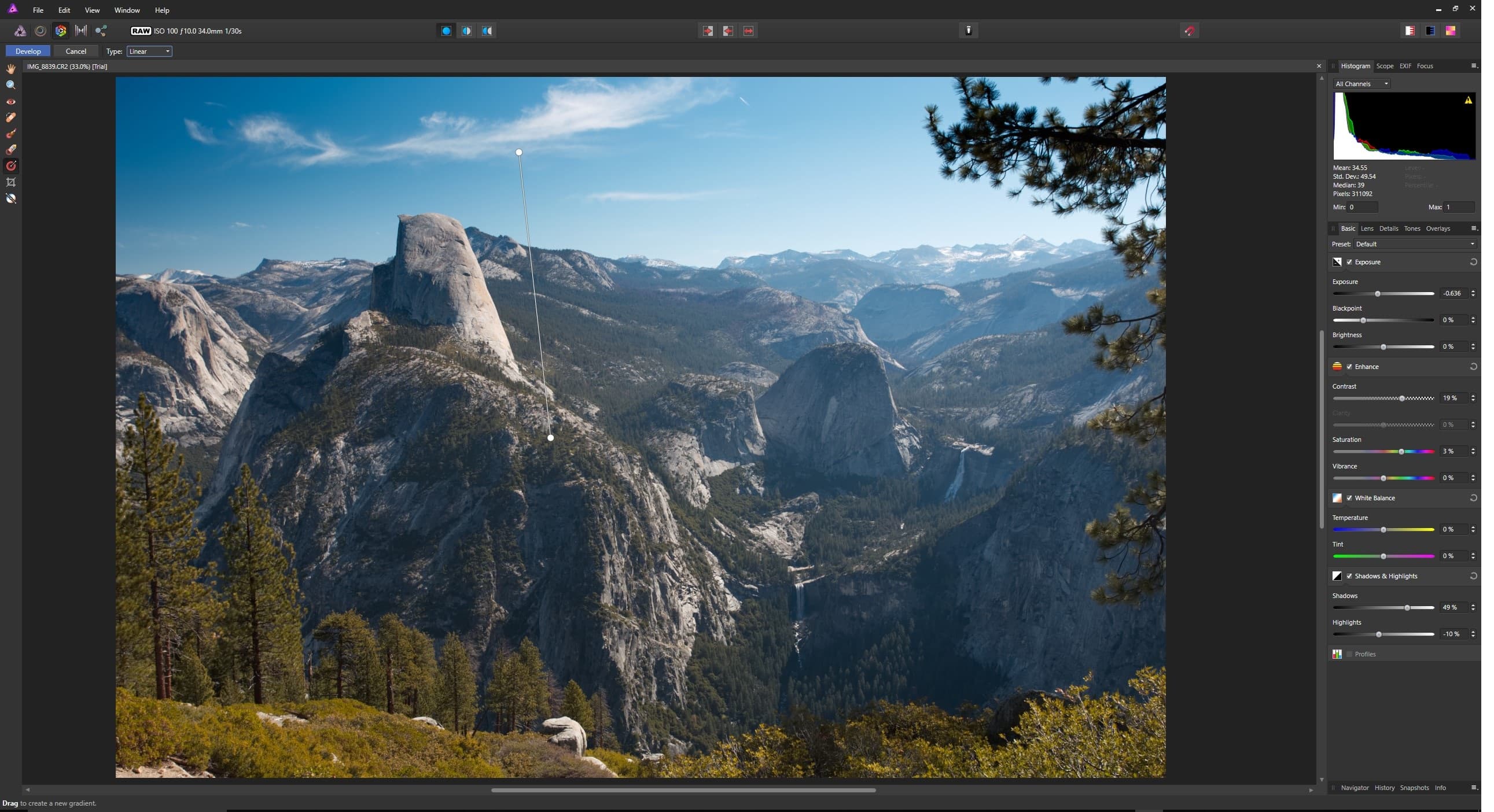Click the before/after preview icon
The width and height of the screenshot is (1494, 812).
pos(466,30)
